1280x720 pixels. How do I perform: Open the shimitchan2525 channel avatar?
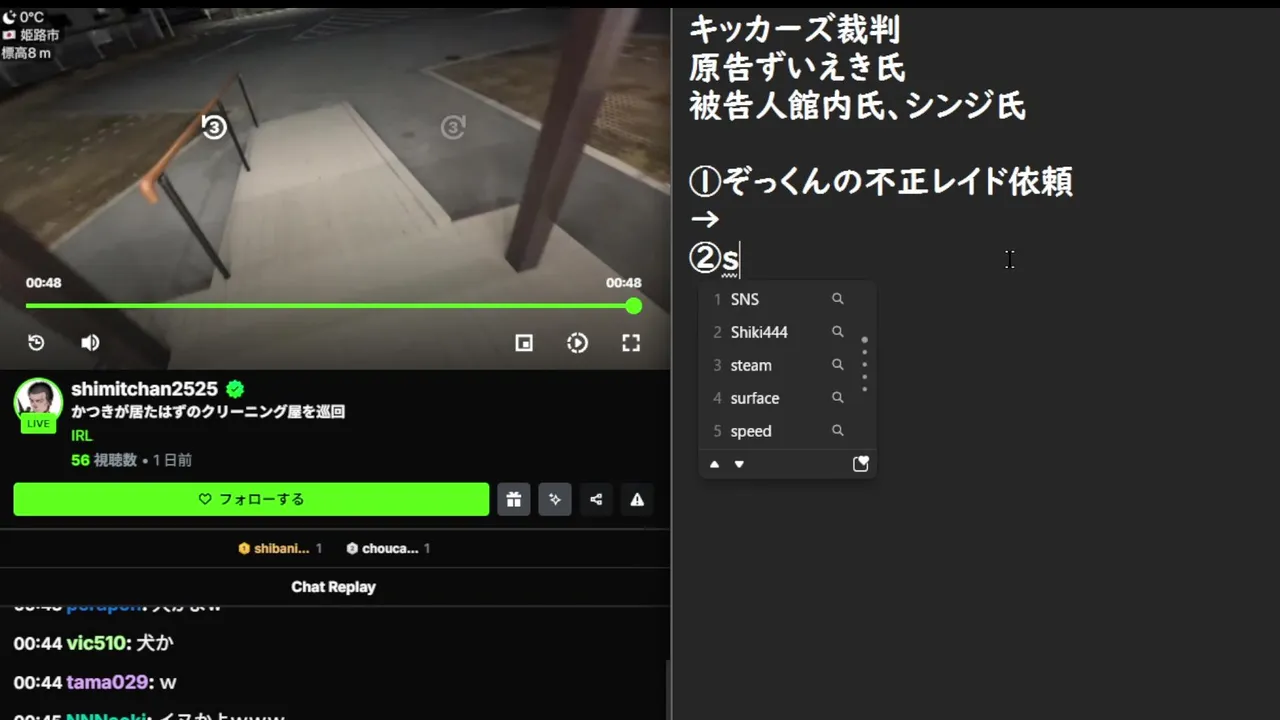coord(38,402)
